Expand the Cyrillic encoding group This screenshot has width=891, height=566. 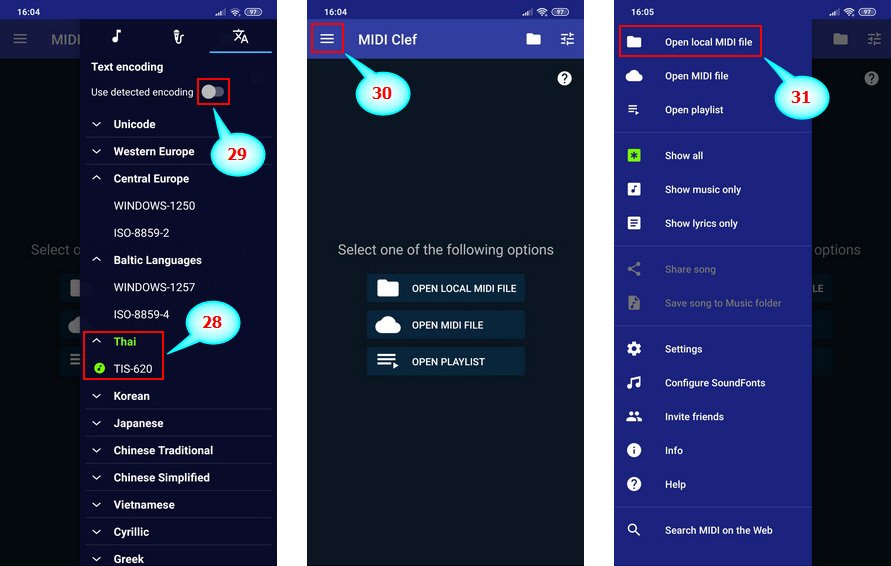178,532
